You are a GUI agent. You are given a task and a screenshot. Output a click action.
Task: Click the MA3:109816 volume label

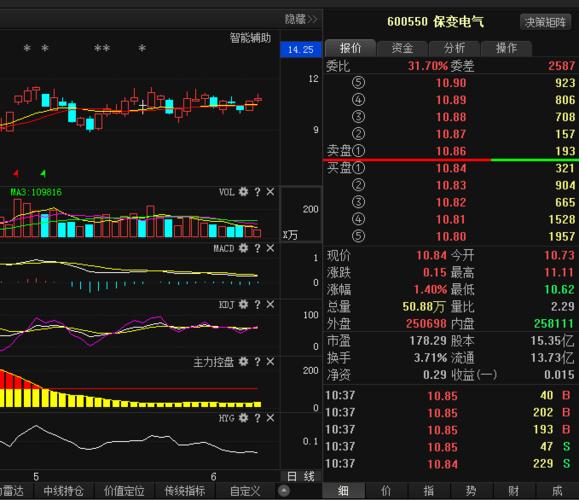point(36,192)
